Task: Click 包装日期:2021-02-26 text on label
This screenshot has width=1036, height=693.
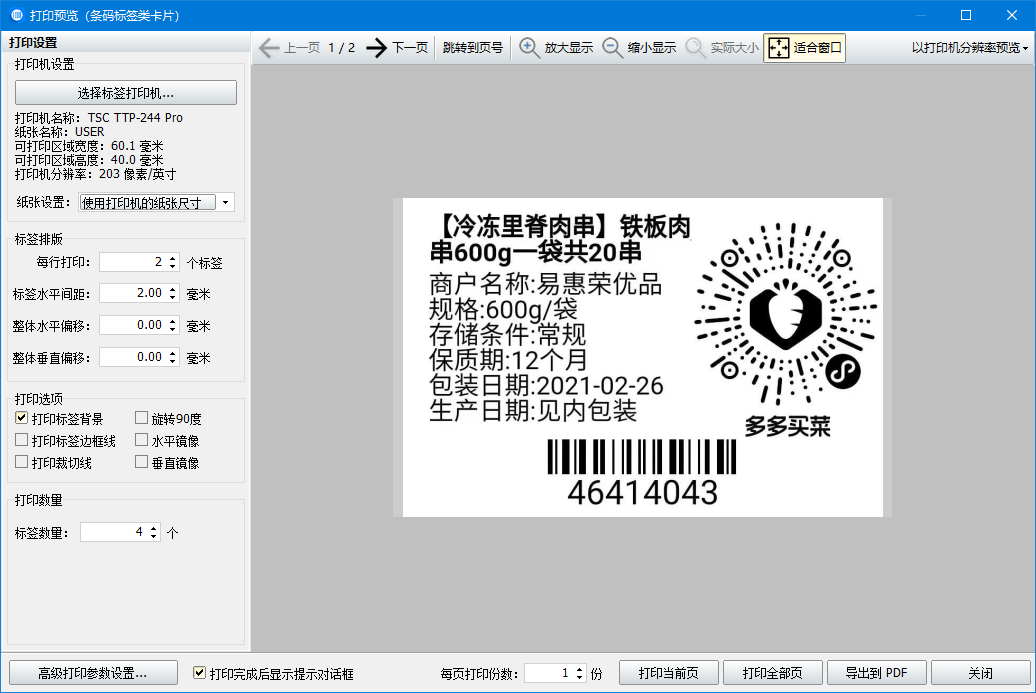Action: click(546, 386)
